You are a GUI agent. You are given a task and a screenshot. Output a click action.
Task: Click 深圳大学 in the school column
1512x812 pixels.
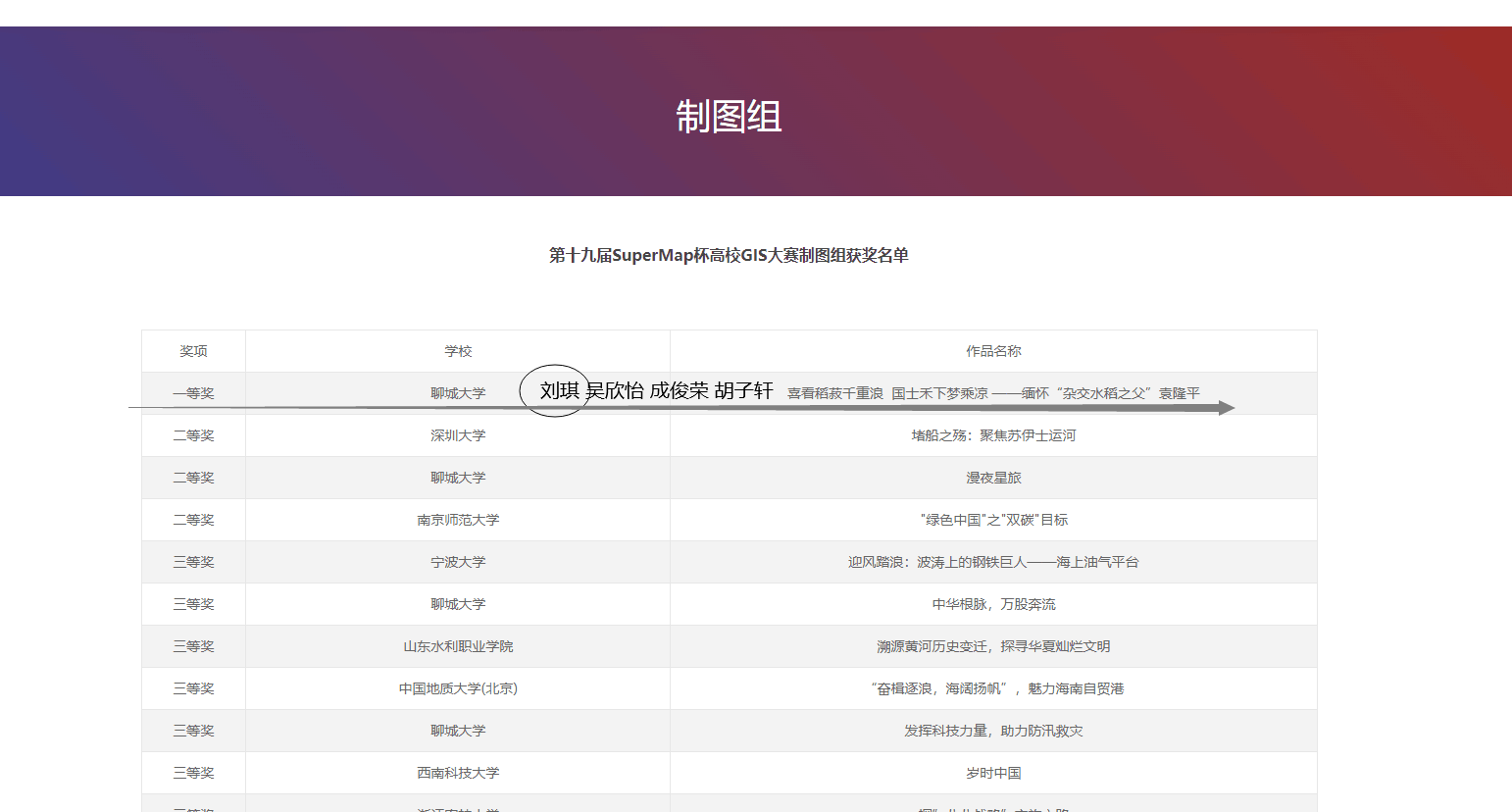click(458, 435)
